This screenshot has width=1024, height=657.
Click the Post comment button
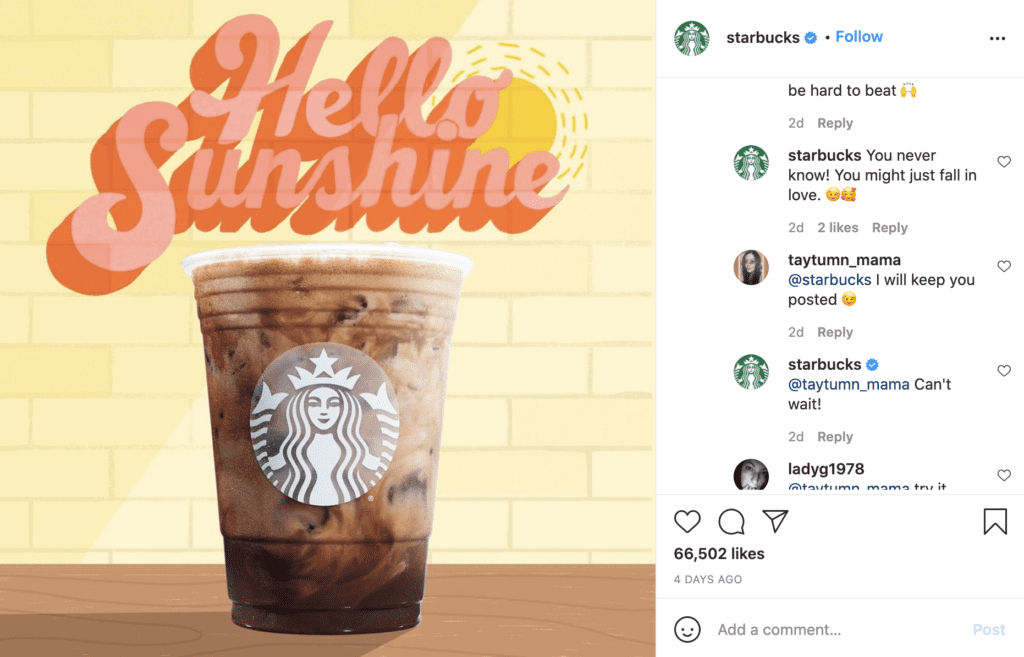click(988, 630)
